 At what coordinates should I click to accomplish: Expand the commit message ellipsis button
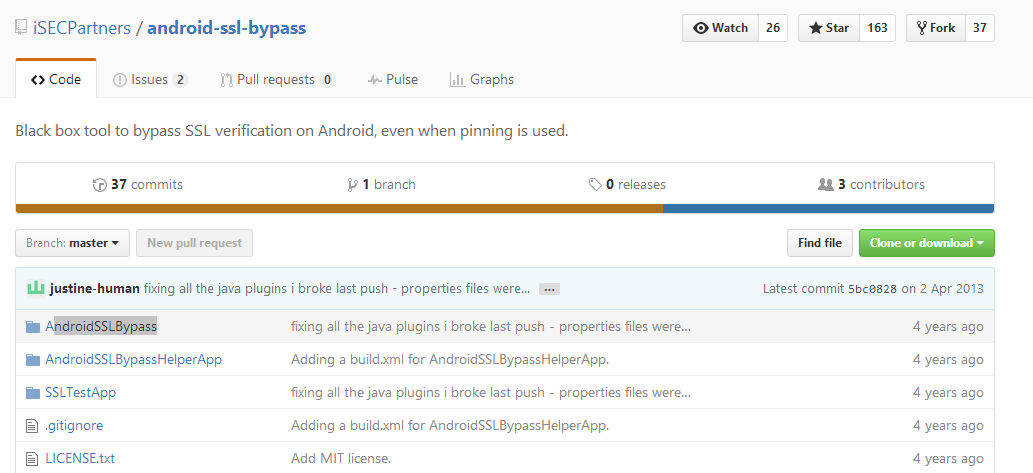click(x=548, y=289)
